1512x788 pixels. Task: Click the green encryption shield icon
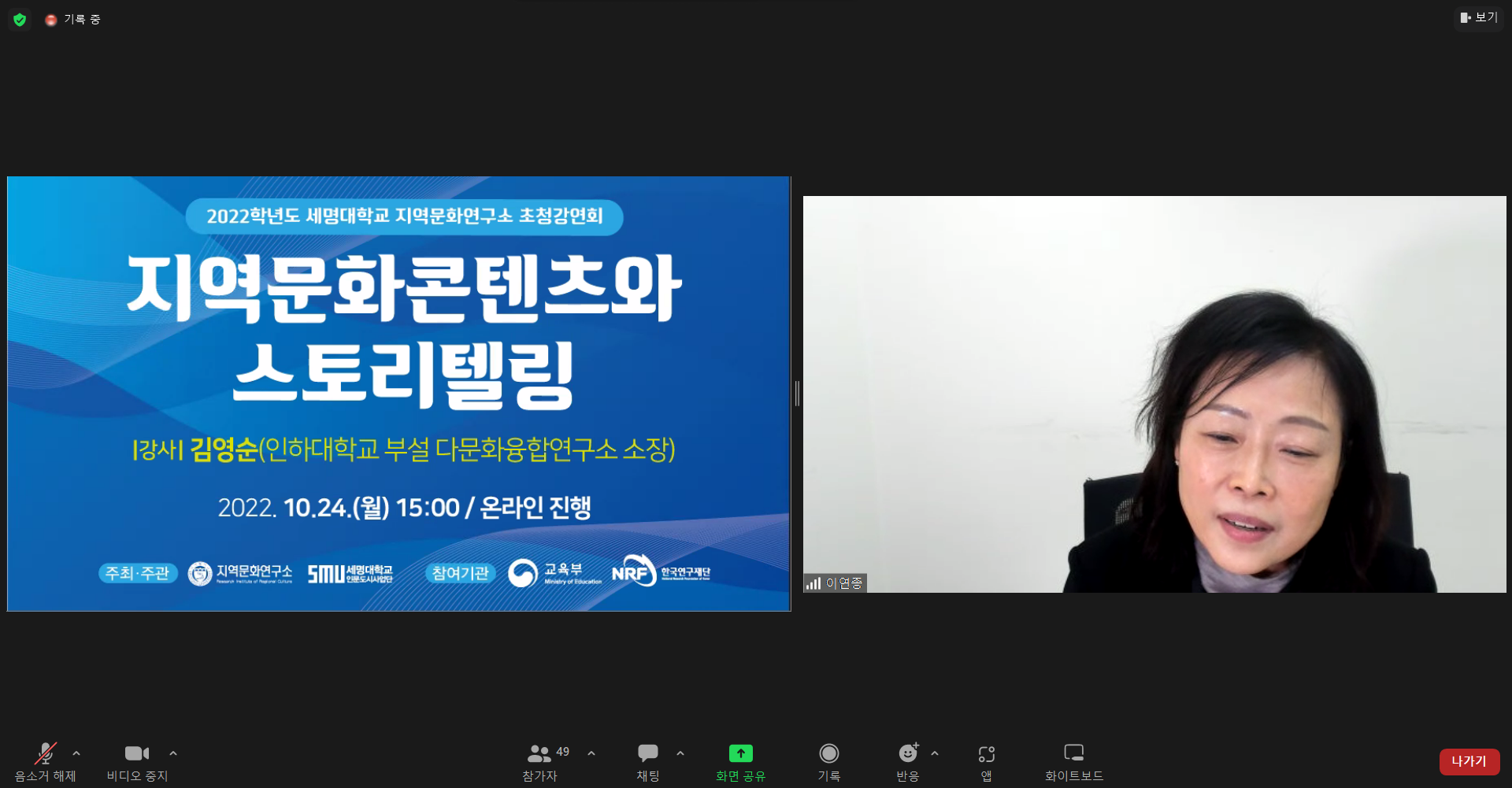click(20, 20)
